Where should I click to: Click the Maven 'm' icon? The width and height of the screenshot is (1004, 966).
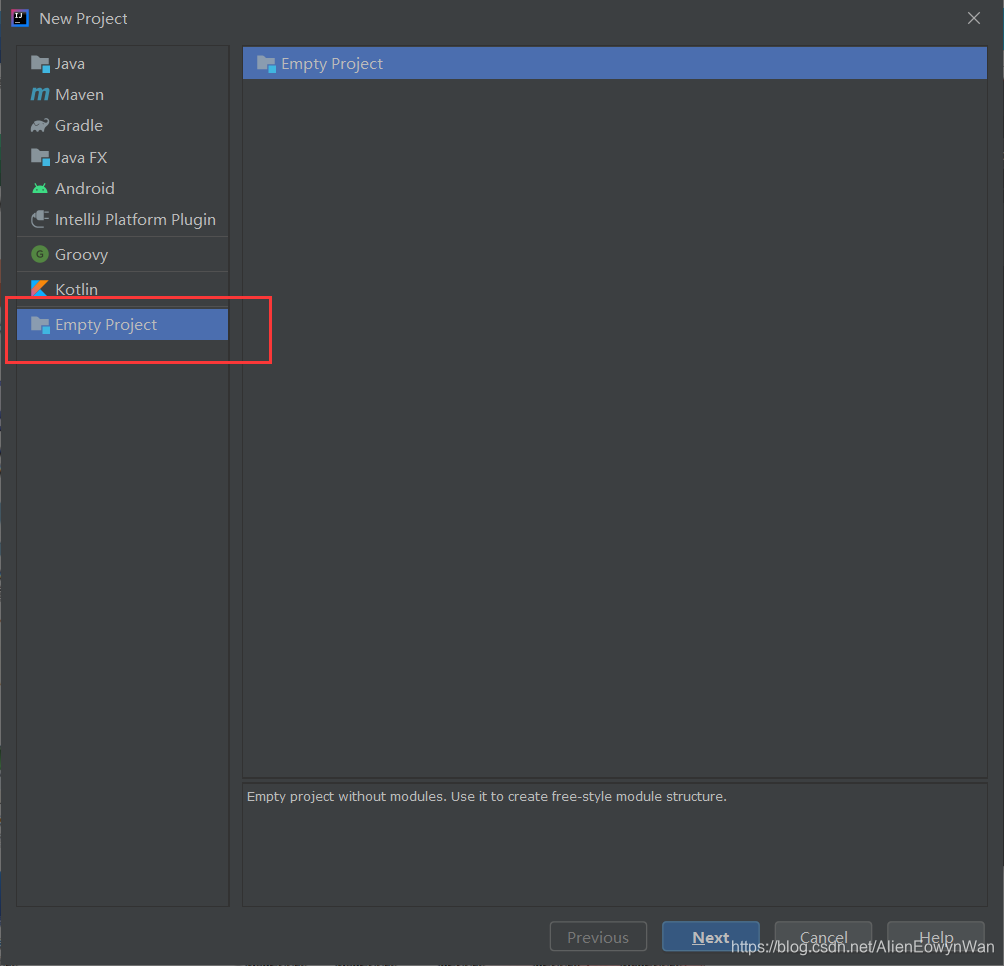(40, 95)
